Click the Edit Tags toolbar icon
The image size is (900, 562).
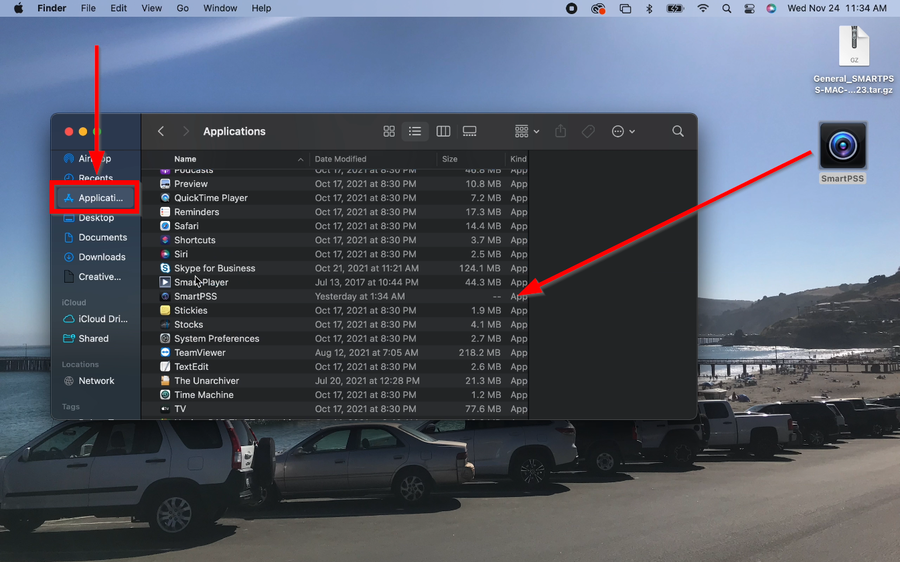(x=589, y=132)
